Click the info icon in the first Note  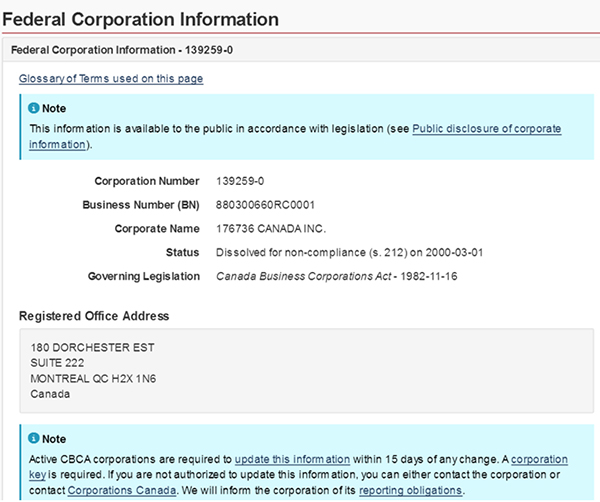pyautogui.click(x=34, y=108)
